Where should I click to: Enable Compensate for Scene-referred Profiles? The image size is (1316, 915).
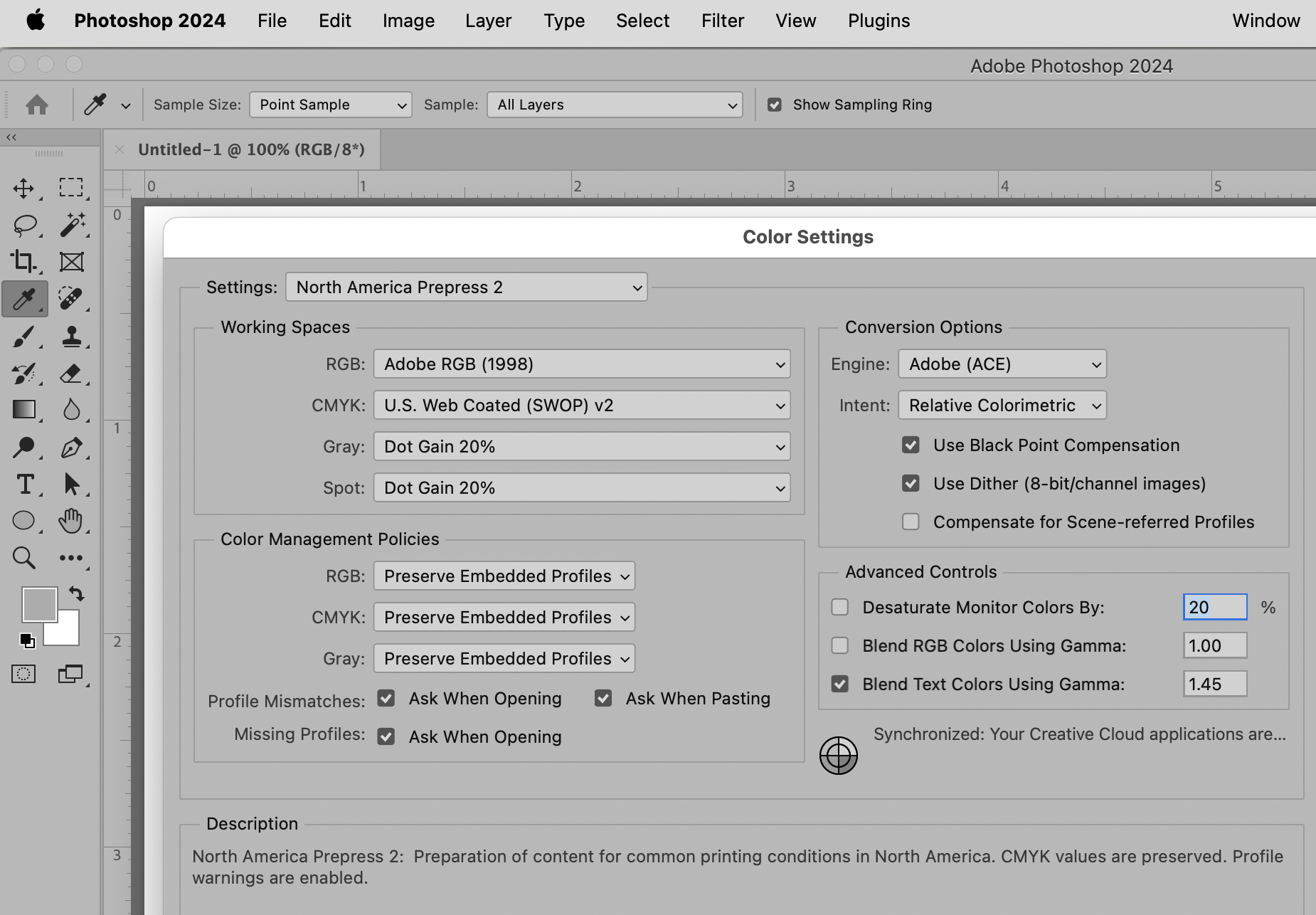pos(911,522)
